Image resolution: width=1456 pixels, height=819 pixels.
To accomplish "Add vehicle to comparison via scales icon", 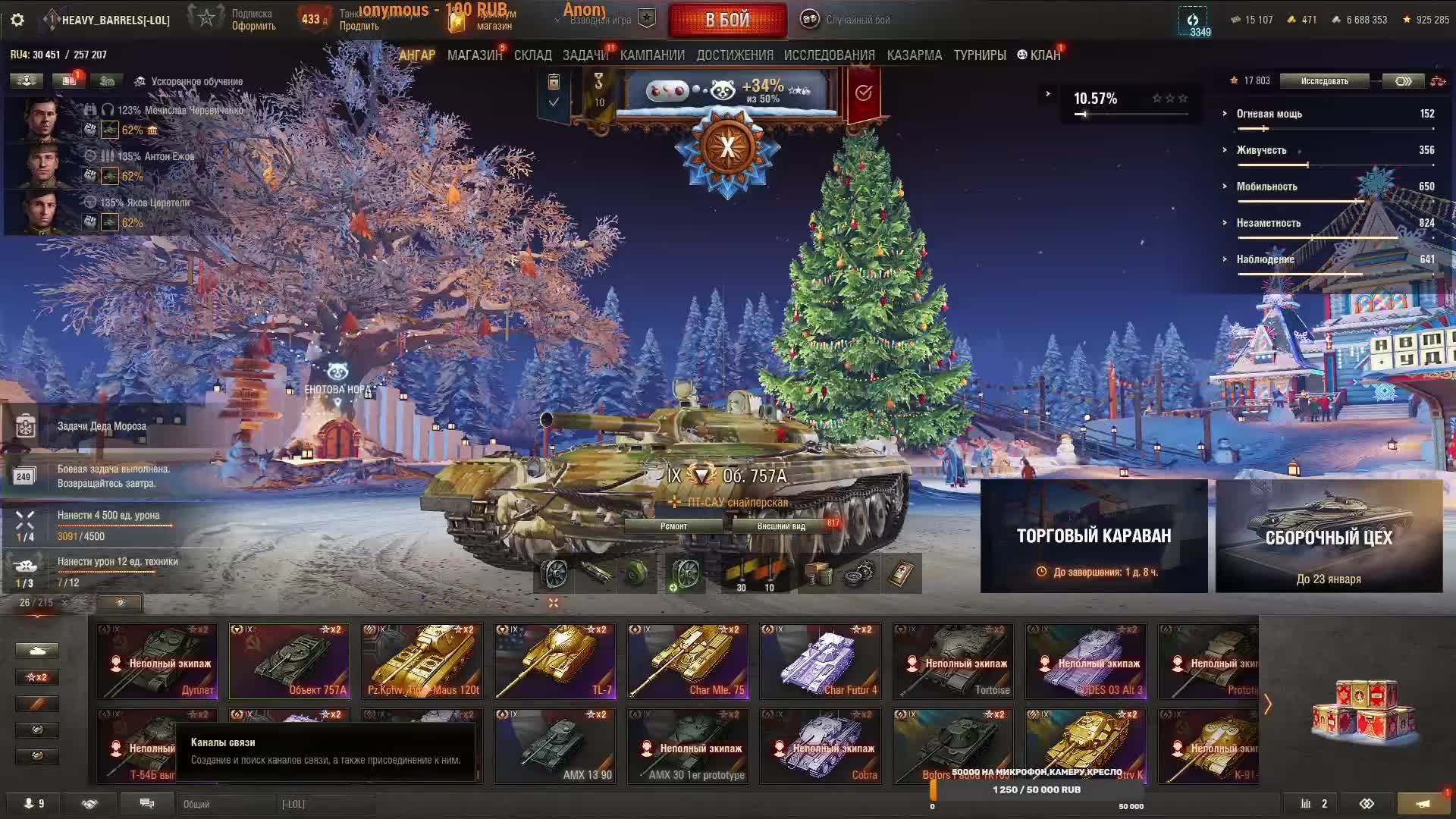I will coord(1437,81).
